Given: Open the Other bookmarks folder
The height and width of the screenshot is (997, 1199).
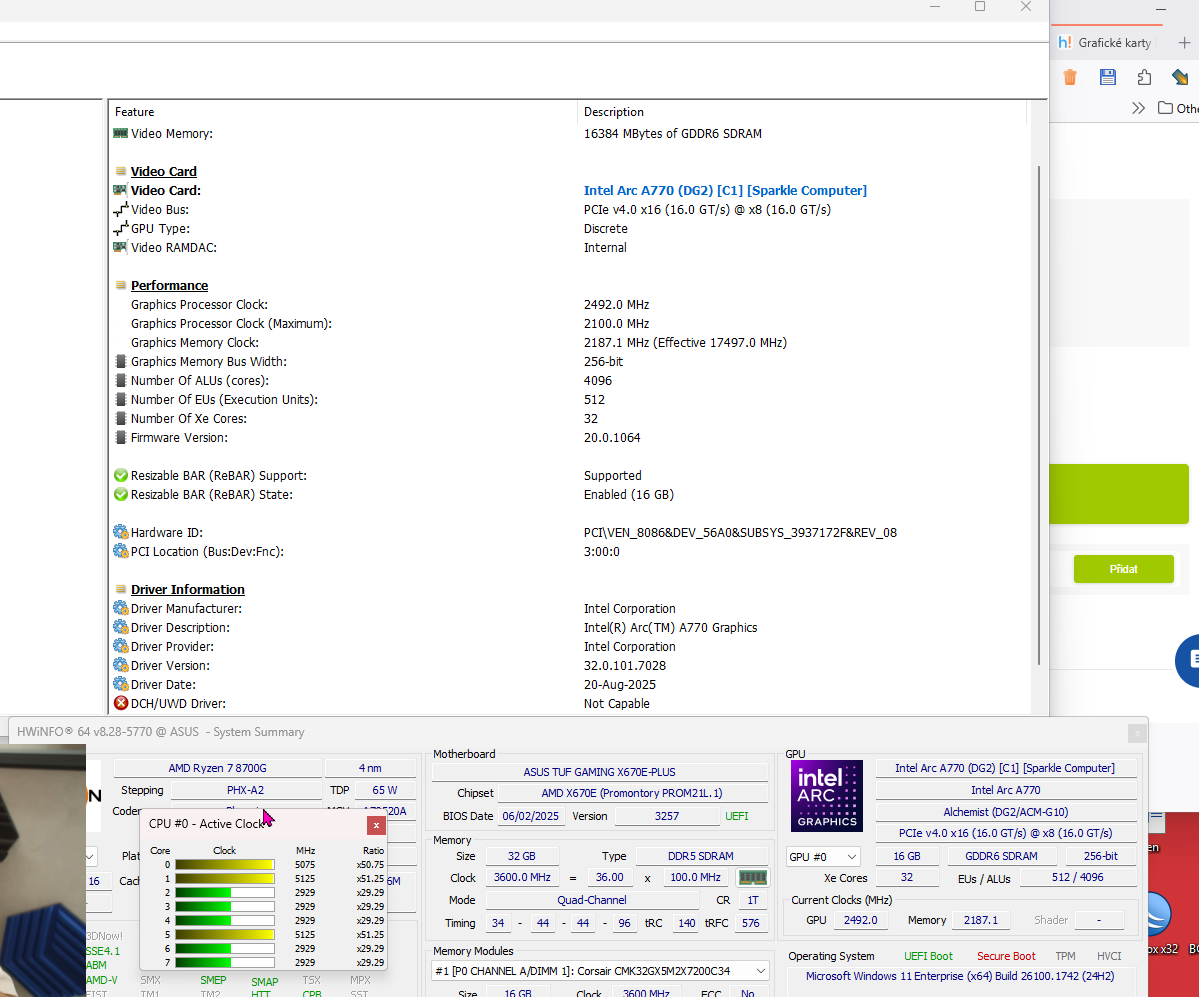Looking at the screenshot, I should pyautogui.click(x=1178, y=109).
